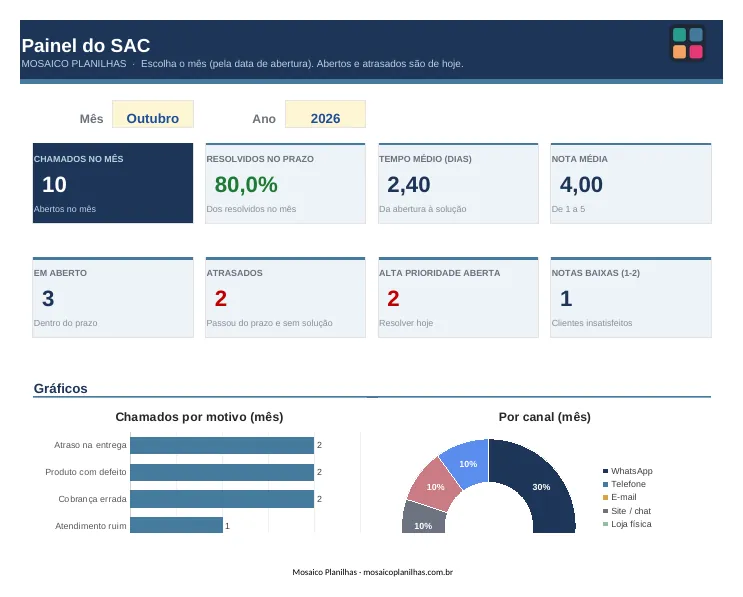This screenshot has width=743, height=597.
Task: Open the Ano selector showing 2026
Action: (x=325, y=114)
